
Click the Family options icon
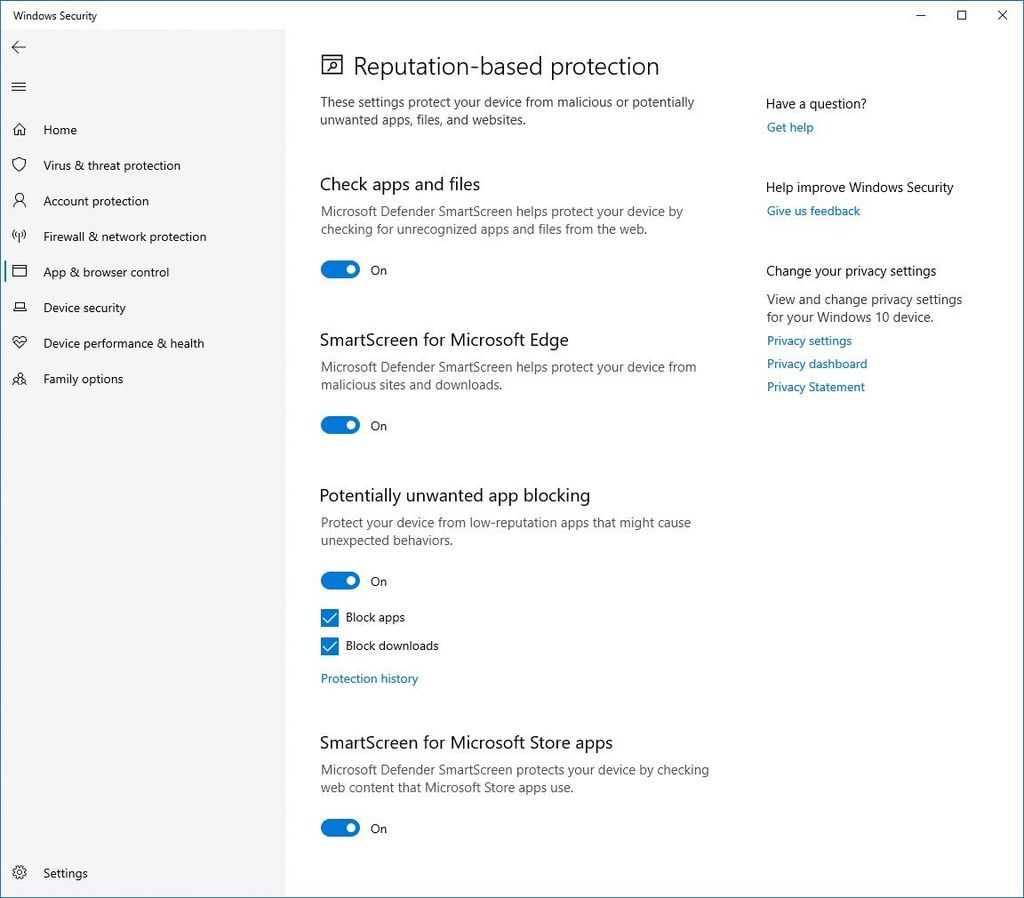pos(19,379)
